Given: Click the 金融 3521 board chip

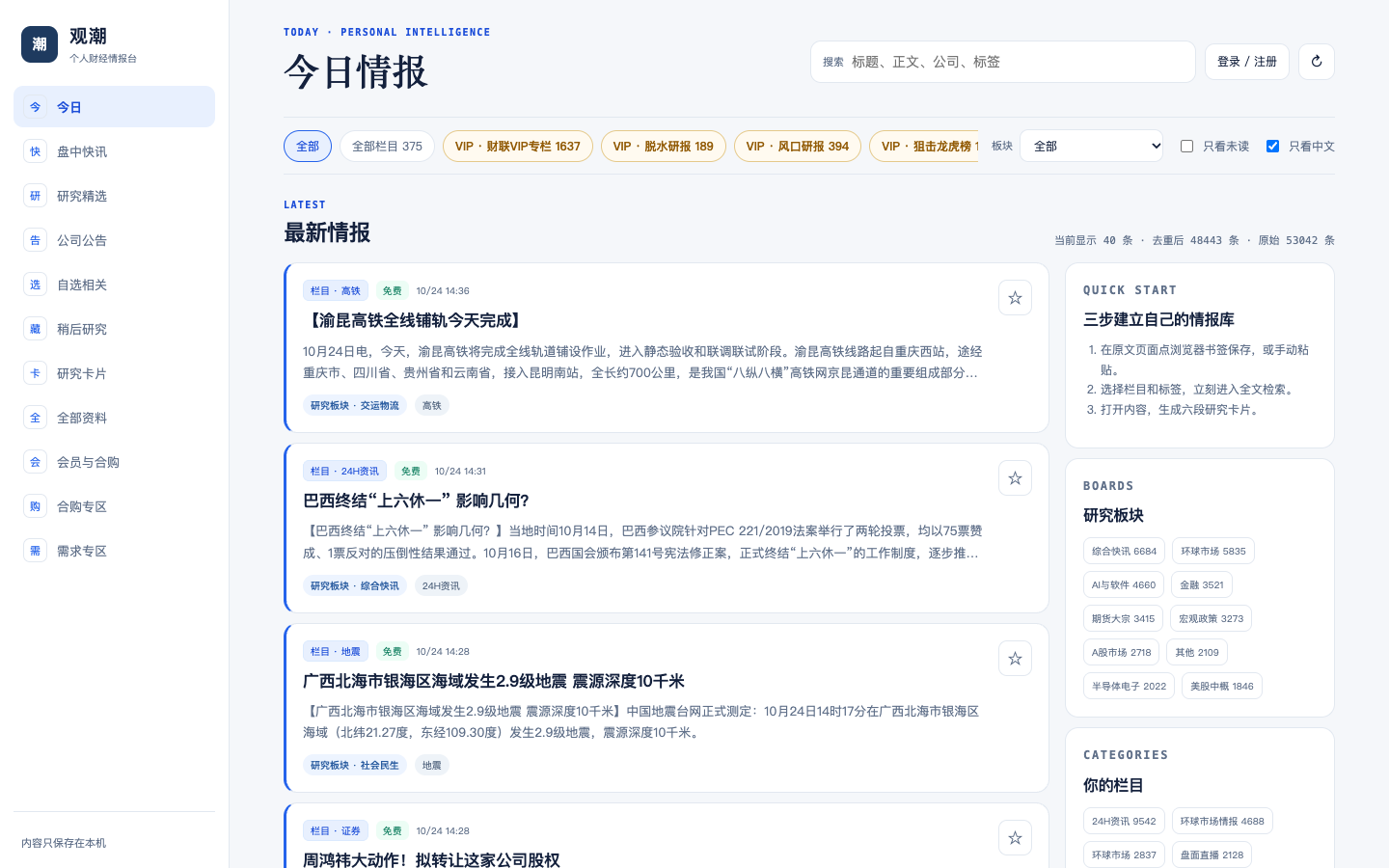Looking at the screenshot, I should [1202, 585].
